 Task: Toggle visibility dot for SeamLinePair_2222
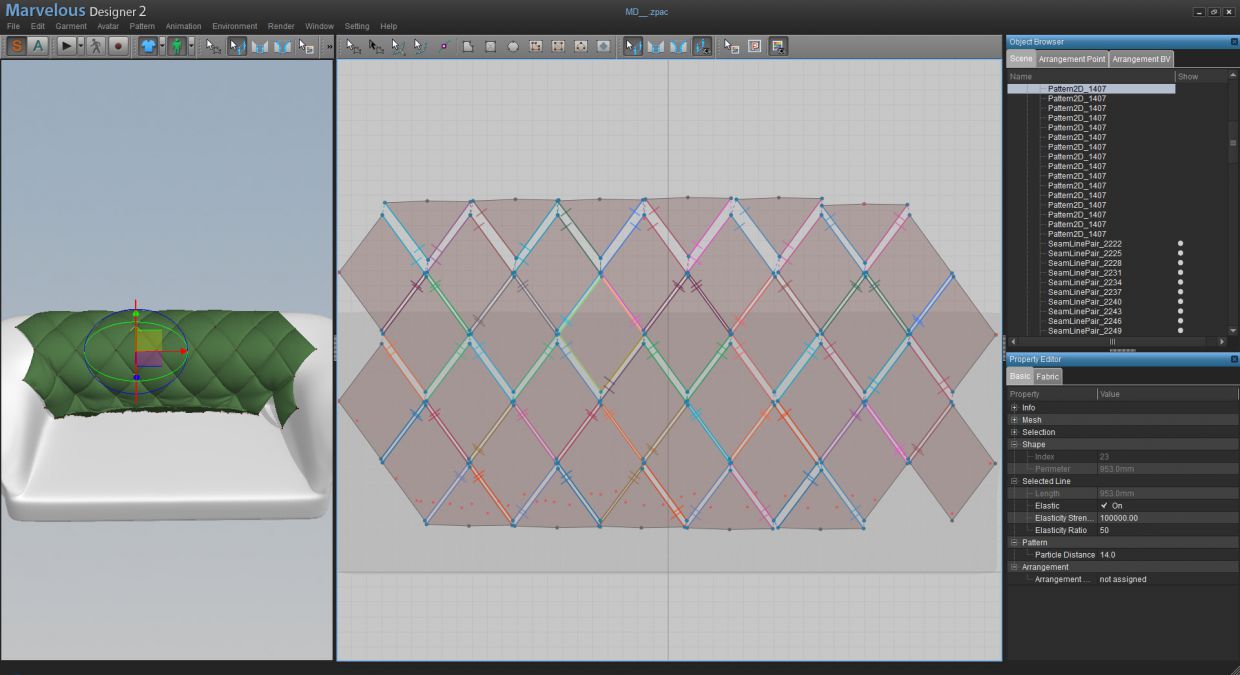1180,243
